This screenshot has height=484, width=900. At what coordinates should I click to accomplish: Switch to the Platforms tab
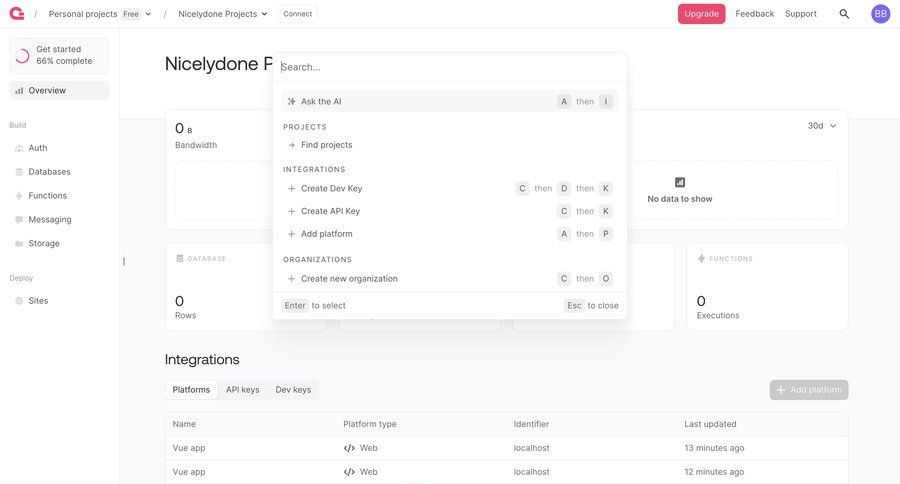[x=191, y=390]
